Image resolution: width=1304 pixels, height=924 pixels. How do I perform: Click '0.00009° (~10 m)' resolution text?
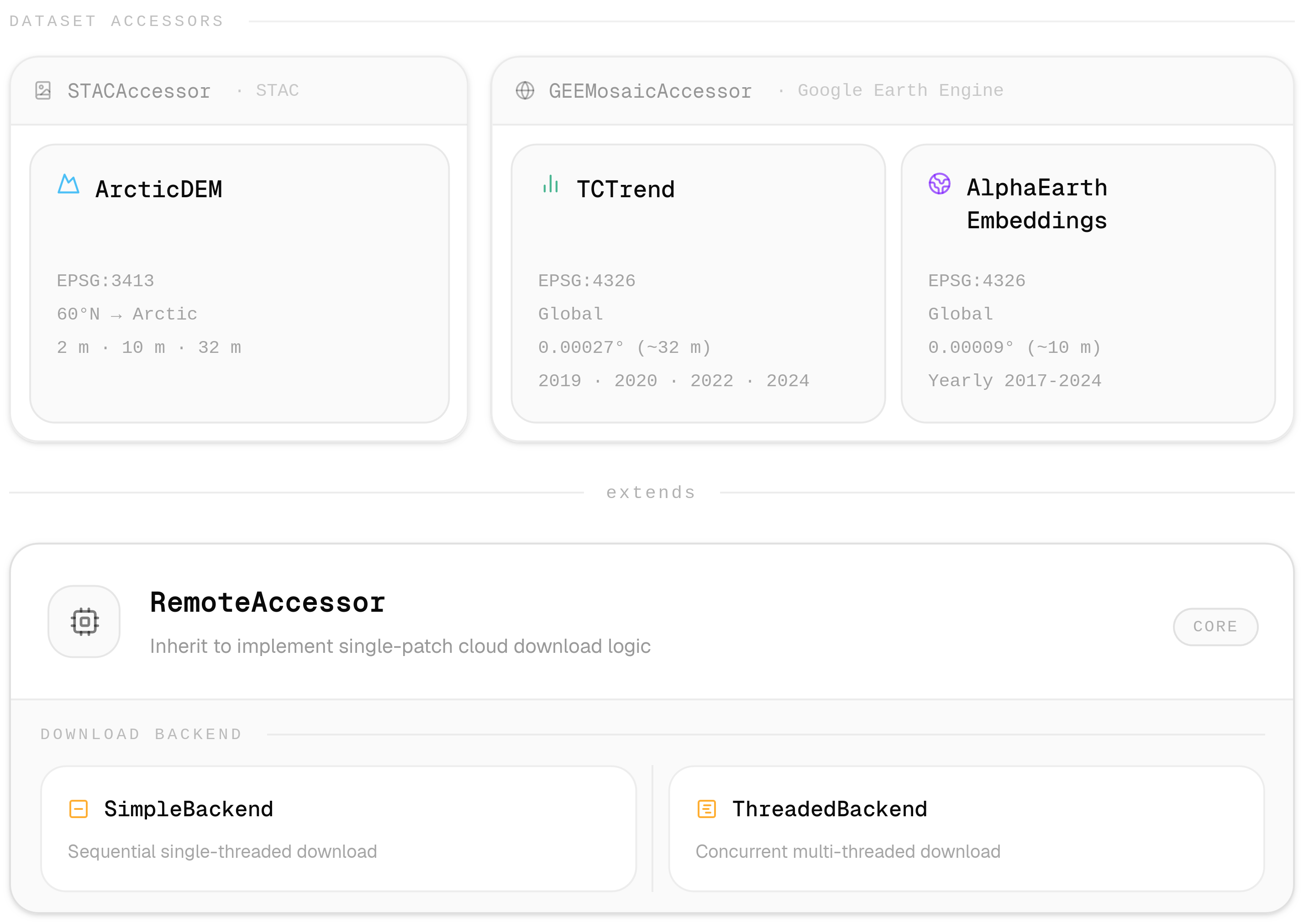[1015, 347]
